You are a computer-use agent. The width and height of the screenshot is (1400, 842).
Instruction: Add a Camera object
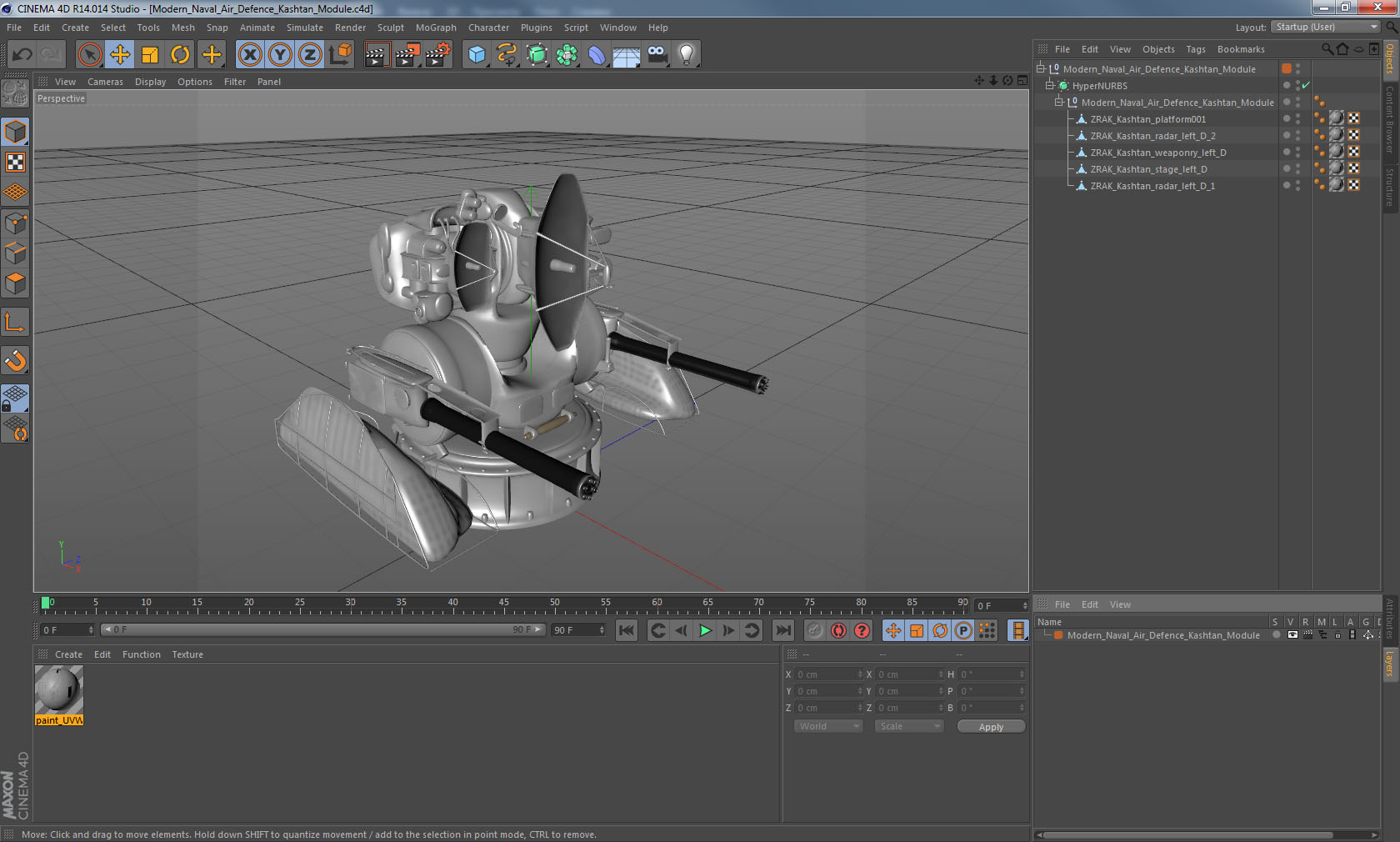(x=657, y=55)
